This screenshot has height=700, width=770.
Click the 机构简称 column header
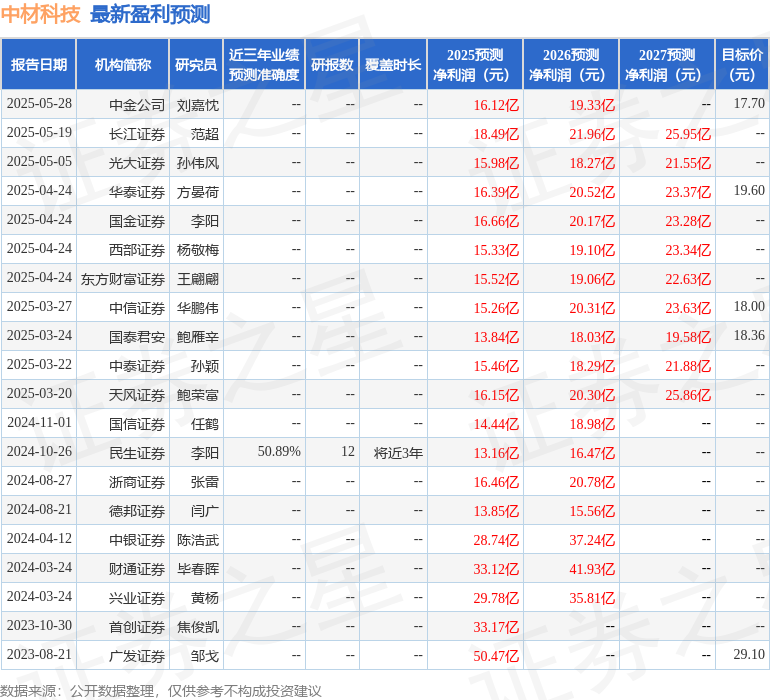[123, 65]
